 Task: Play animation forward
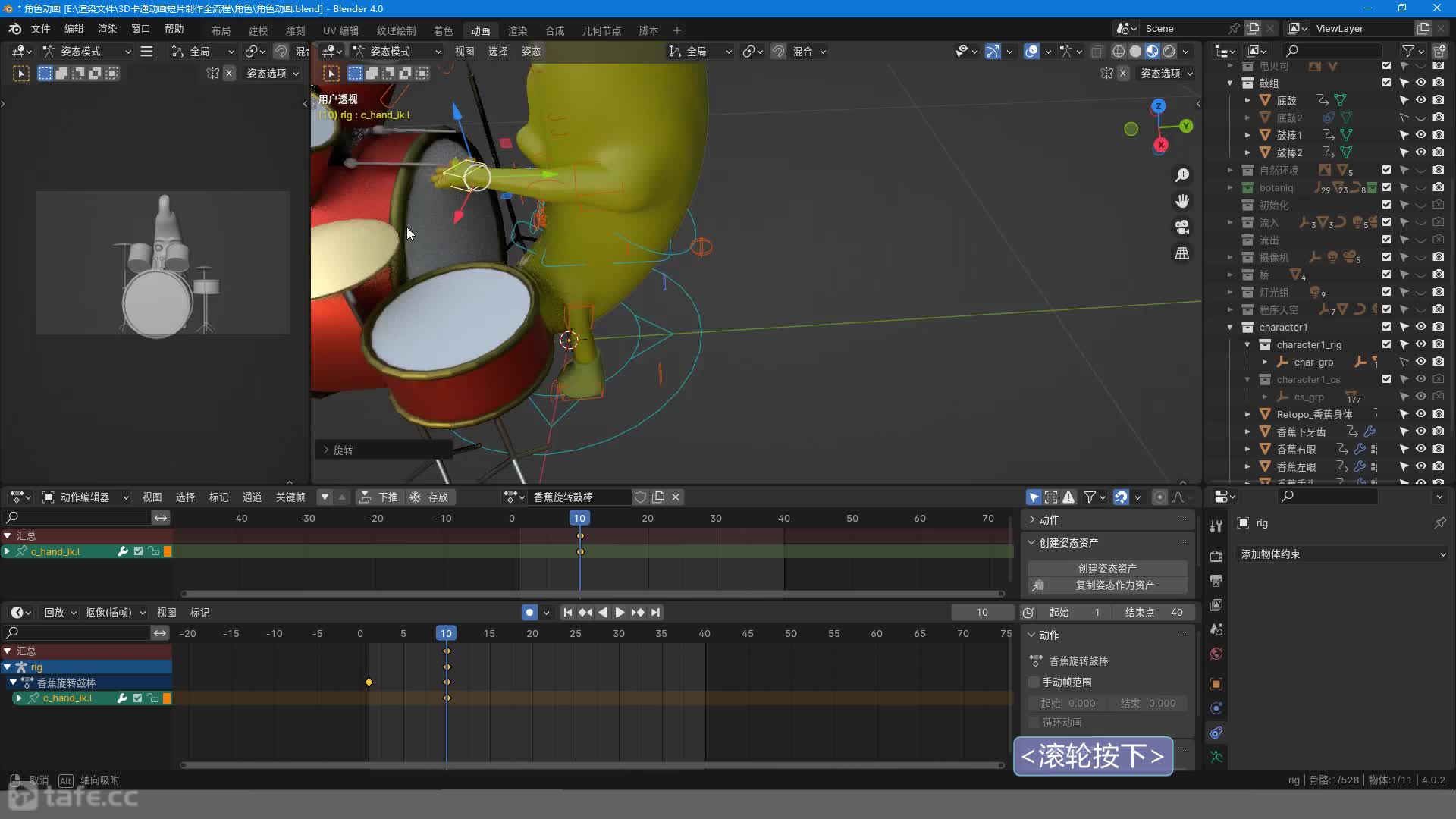coord(620,613)
